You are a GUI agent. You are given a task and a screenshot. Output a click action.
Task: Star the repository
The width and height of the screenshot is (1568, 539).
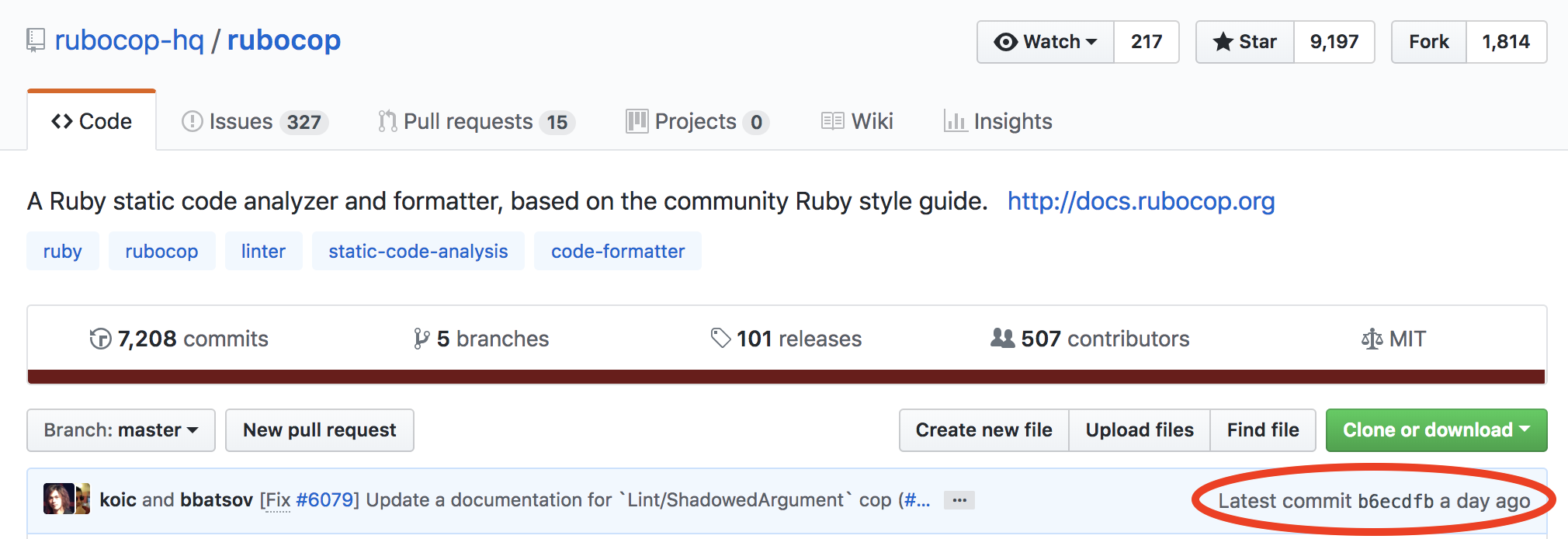[1245, 42]
